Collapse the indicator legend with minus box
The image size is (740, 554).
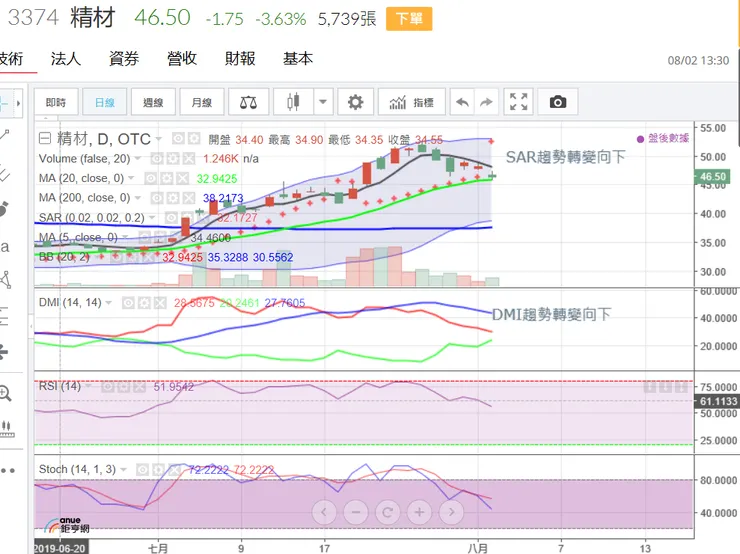(x=45, y=138)
